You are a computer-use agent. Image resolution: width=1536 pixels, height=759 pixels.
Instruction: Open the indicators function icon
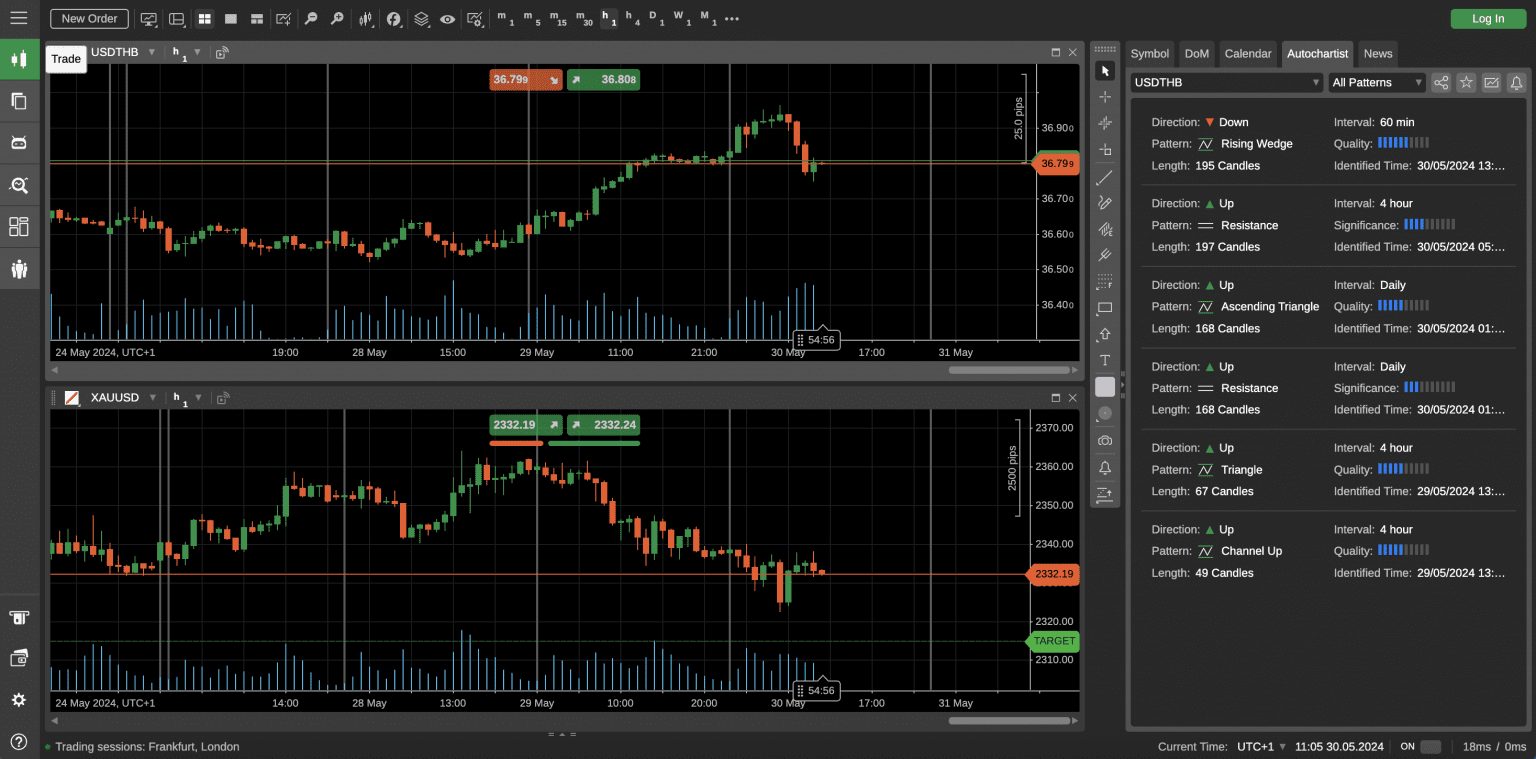point(394,19)
